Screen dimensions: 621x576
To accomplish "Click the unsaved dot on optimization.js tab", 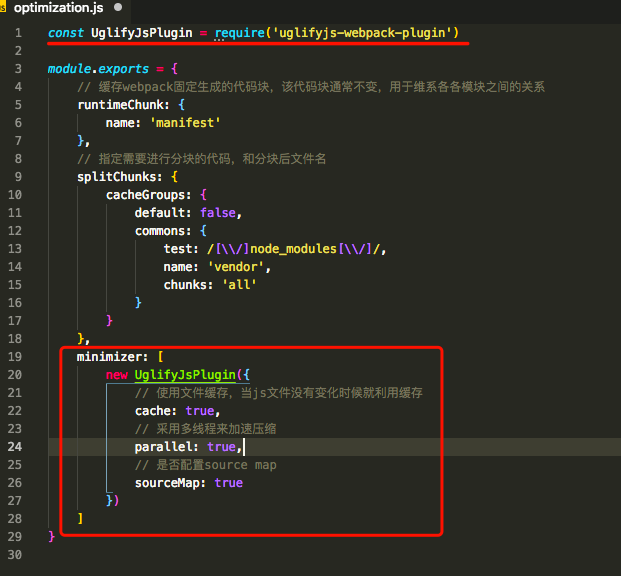I will (118, 7).
